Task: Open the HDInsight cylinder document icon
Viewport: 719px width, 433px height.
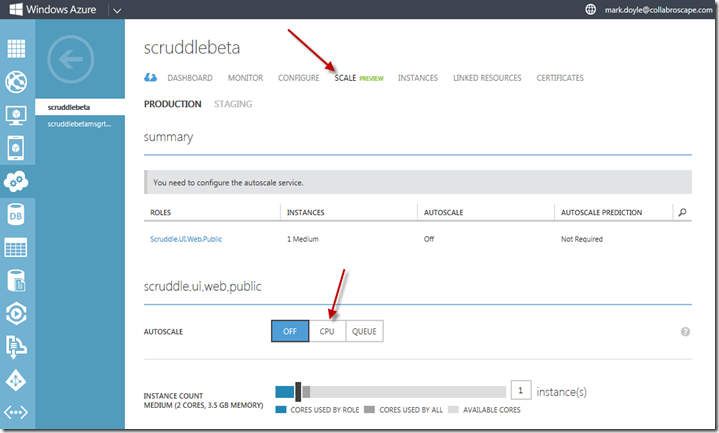Action: pos(17,281)
